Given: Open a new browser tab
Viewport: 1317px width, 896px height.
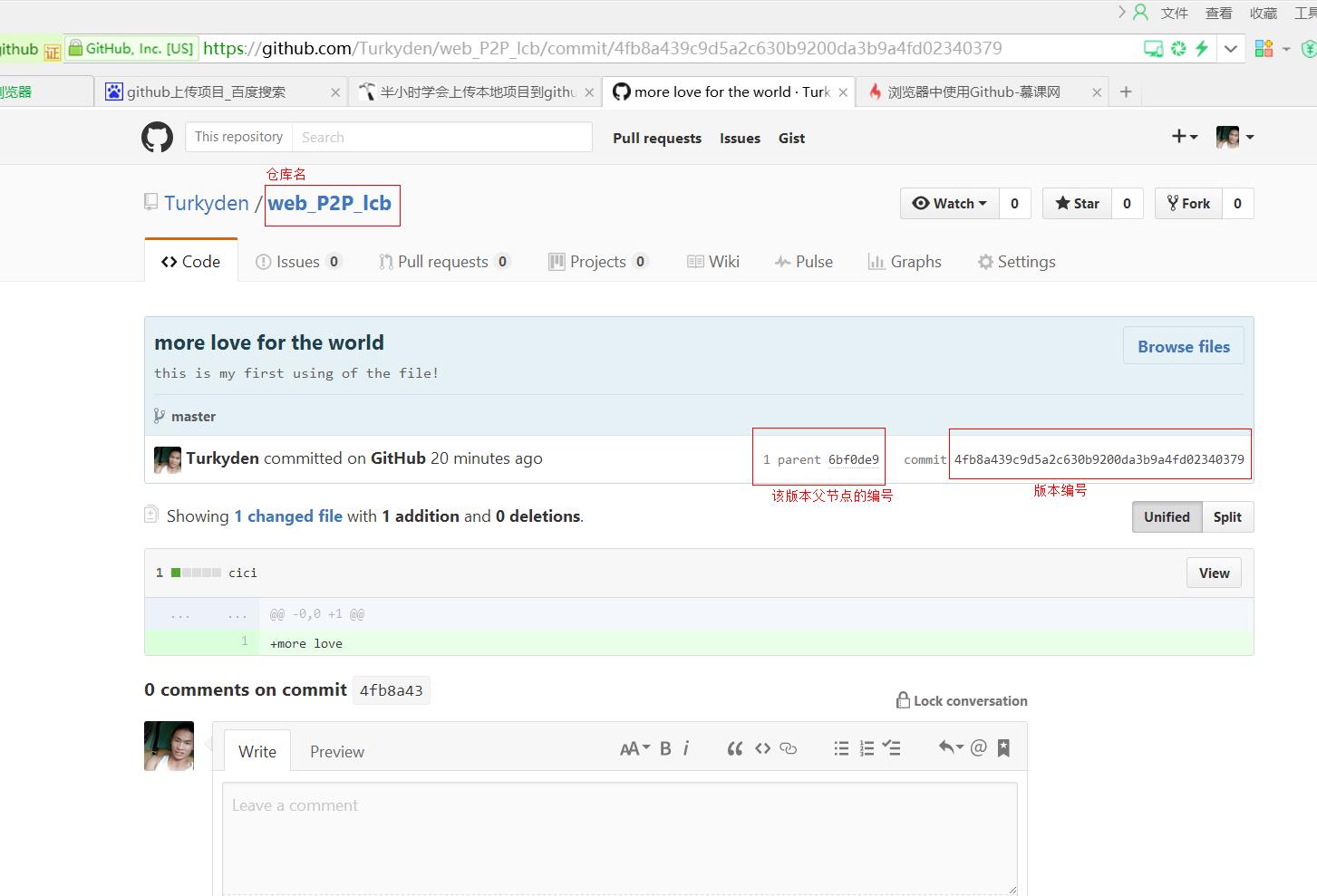Looking at the screenshot, I should [x=1126, y=92].
